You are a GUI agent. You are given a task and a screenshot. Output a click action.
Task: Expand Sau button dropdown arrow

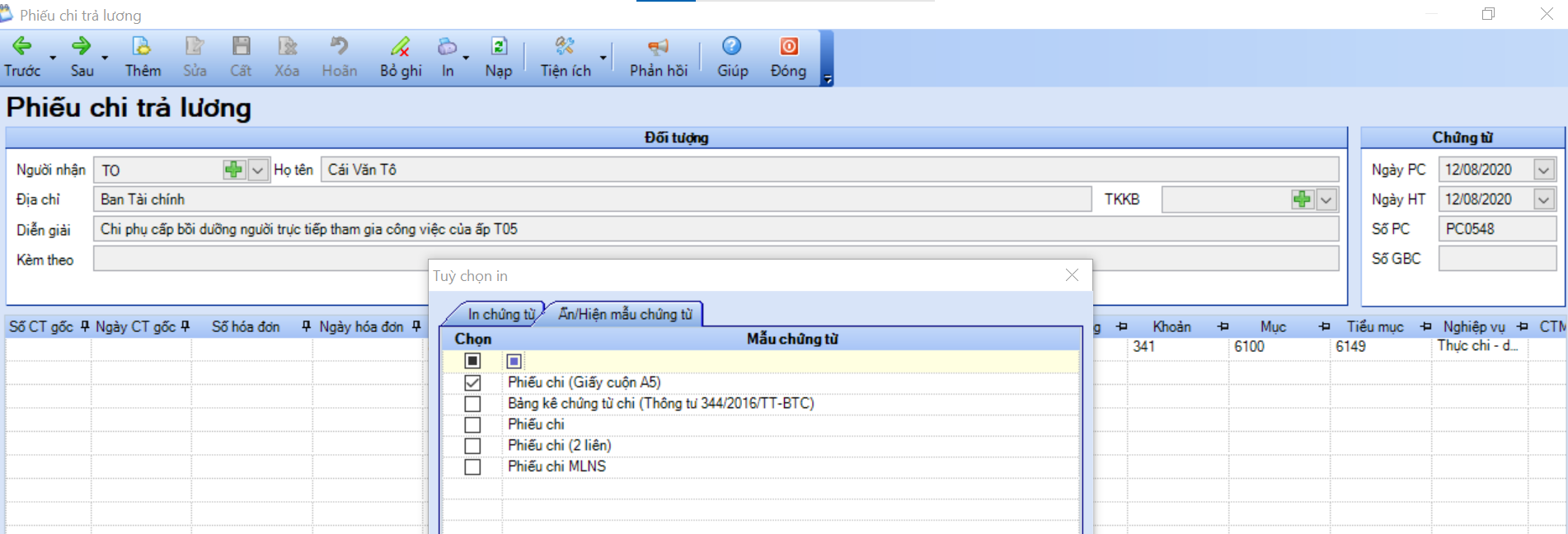pyautogui.click(x=105, y=58)
